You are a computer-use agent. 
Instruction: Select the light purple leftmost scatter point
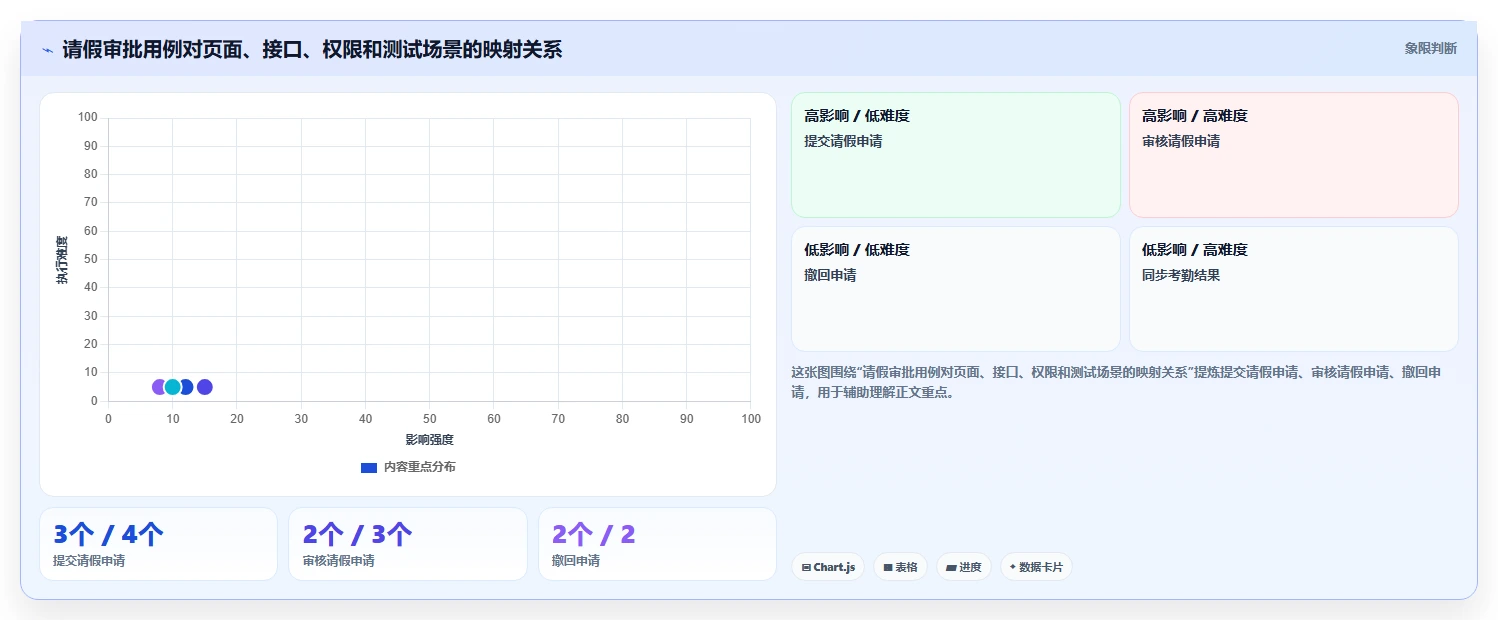(x=158, y=387)
